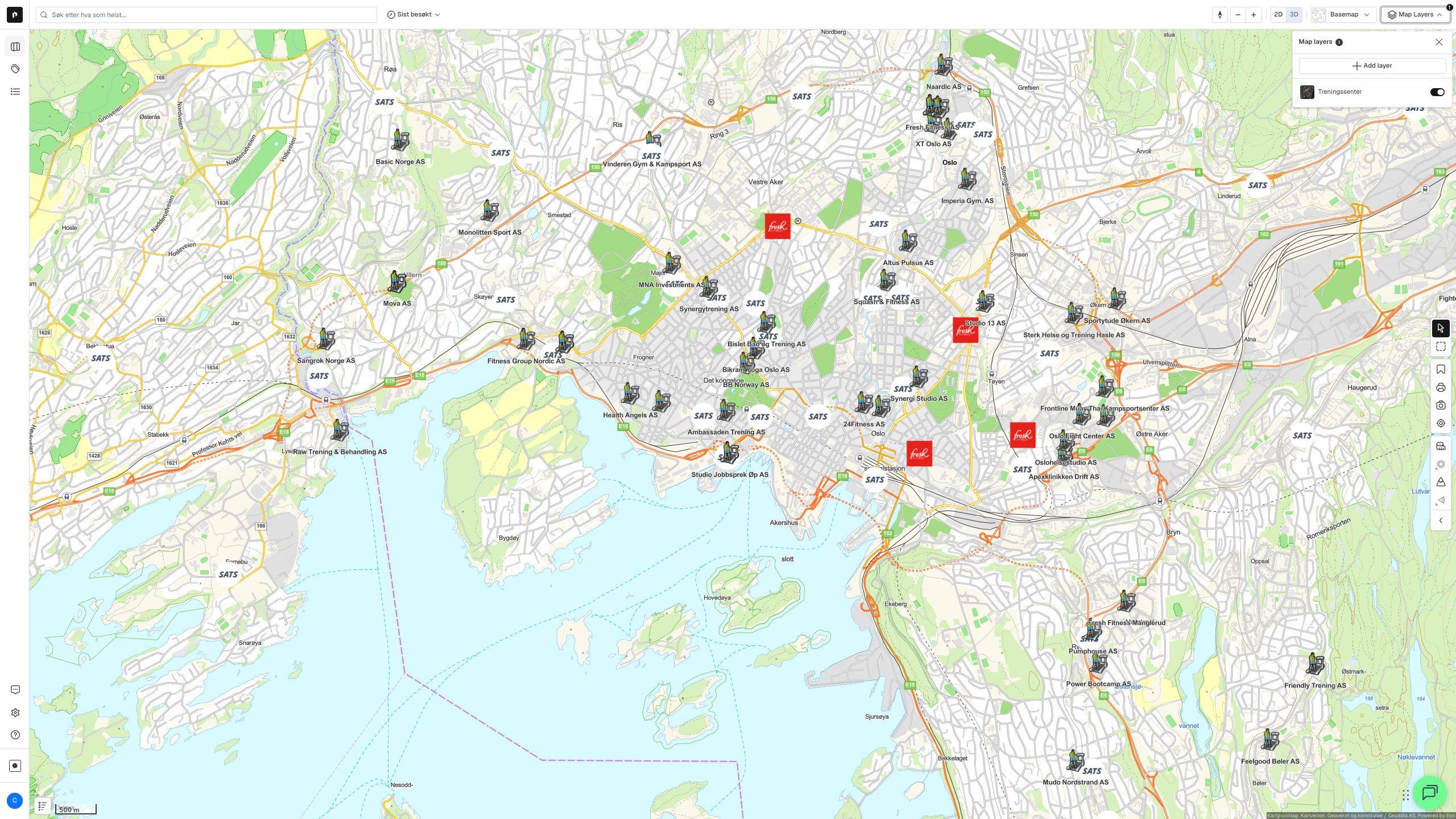Click the Ambassaden Trening AS label
This screenshot has height=819, width=1456.
pyautogui.click(x=726, y=432)
